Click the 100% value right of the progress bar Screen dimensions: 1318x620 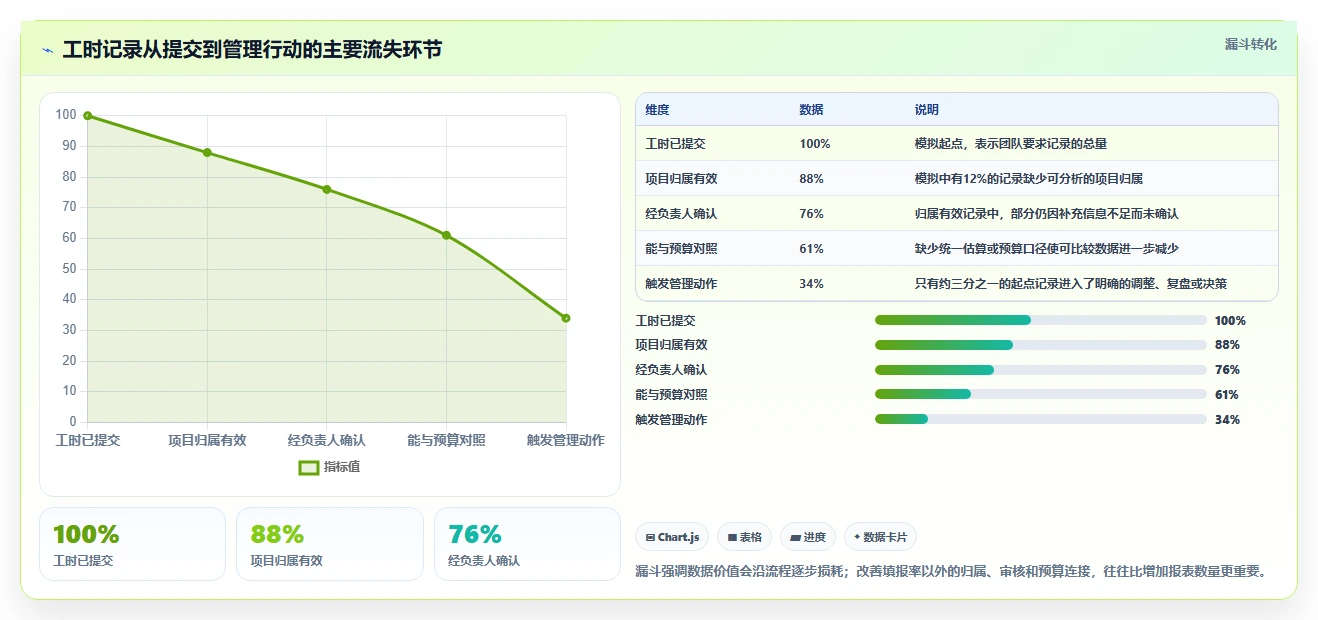1230,320
